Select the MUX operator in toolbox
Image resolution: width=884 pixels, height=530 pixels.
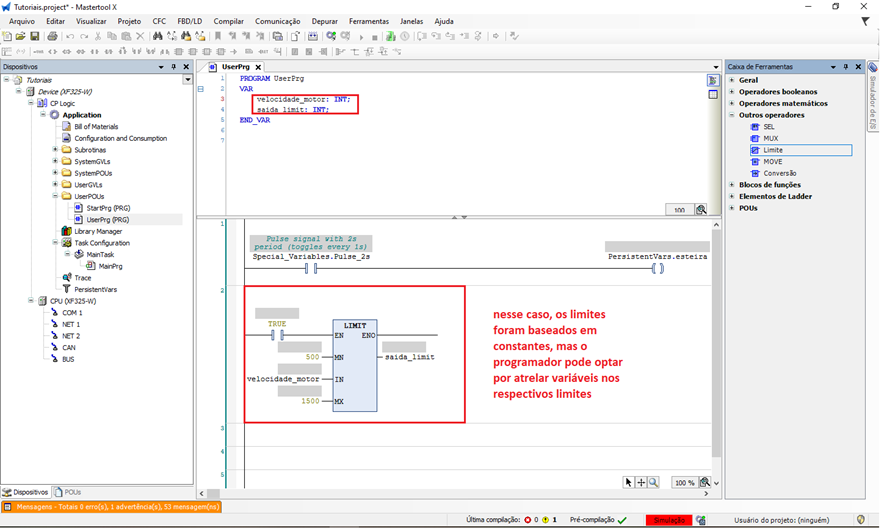[769, 138]
